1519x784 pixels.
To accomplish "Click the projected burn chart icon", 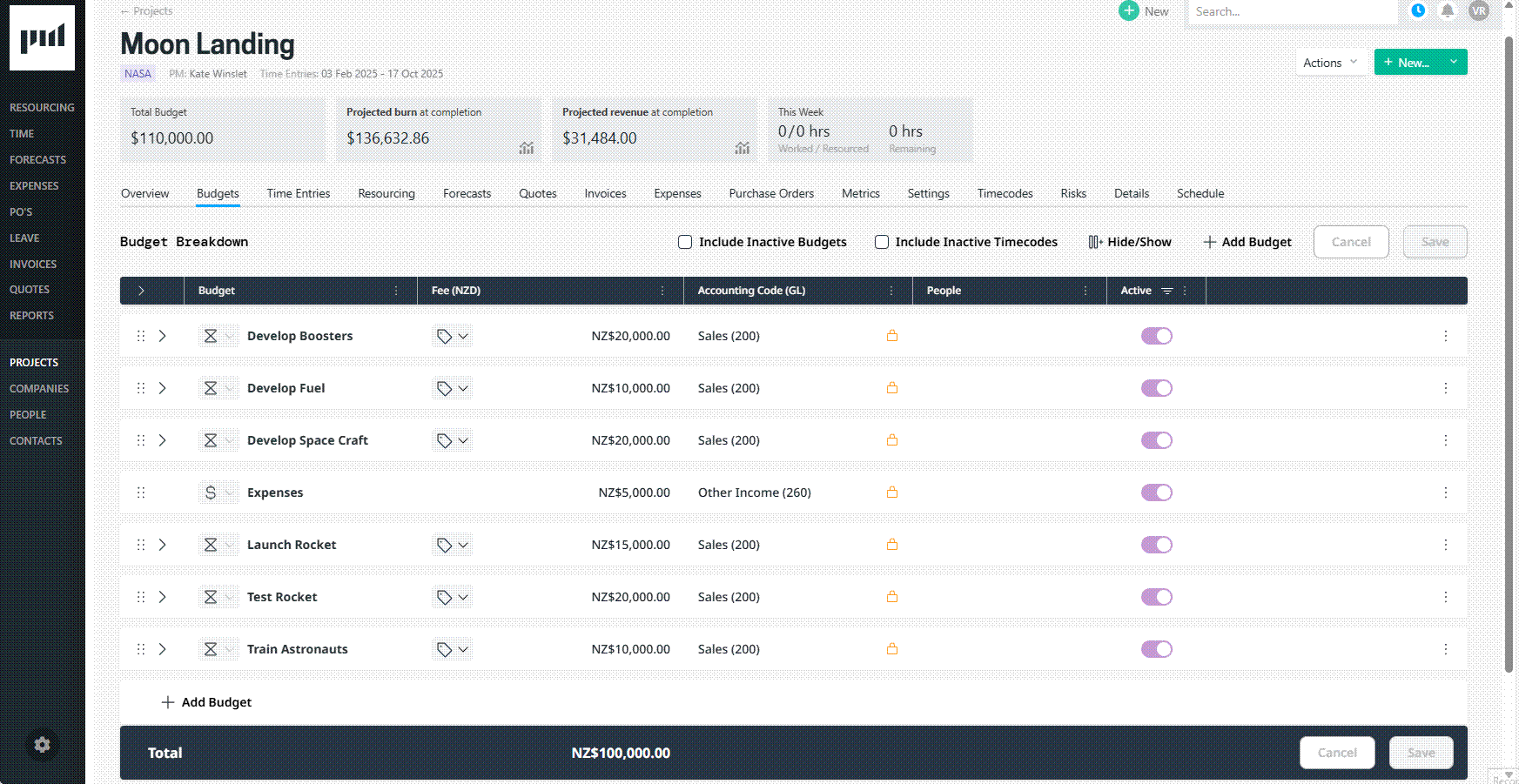I will click(x=526, y=148).
